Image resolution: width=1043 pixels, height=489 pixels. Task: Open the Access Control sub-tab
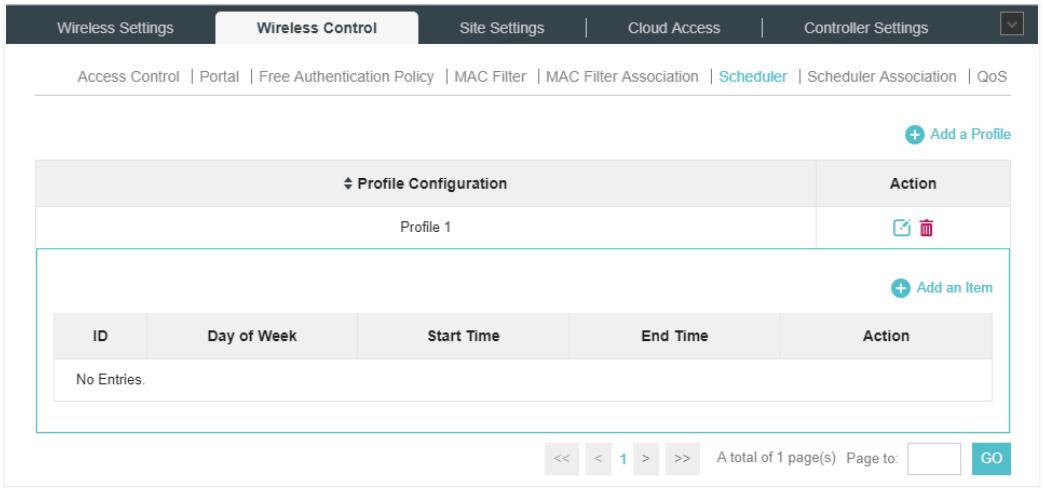click(x=128, y=77)
